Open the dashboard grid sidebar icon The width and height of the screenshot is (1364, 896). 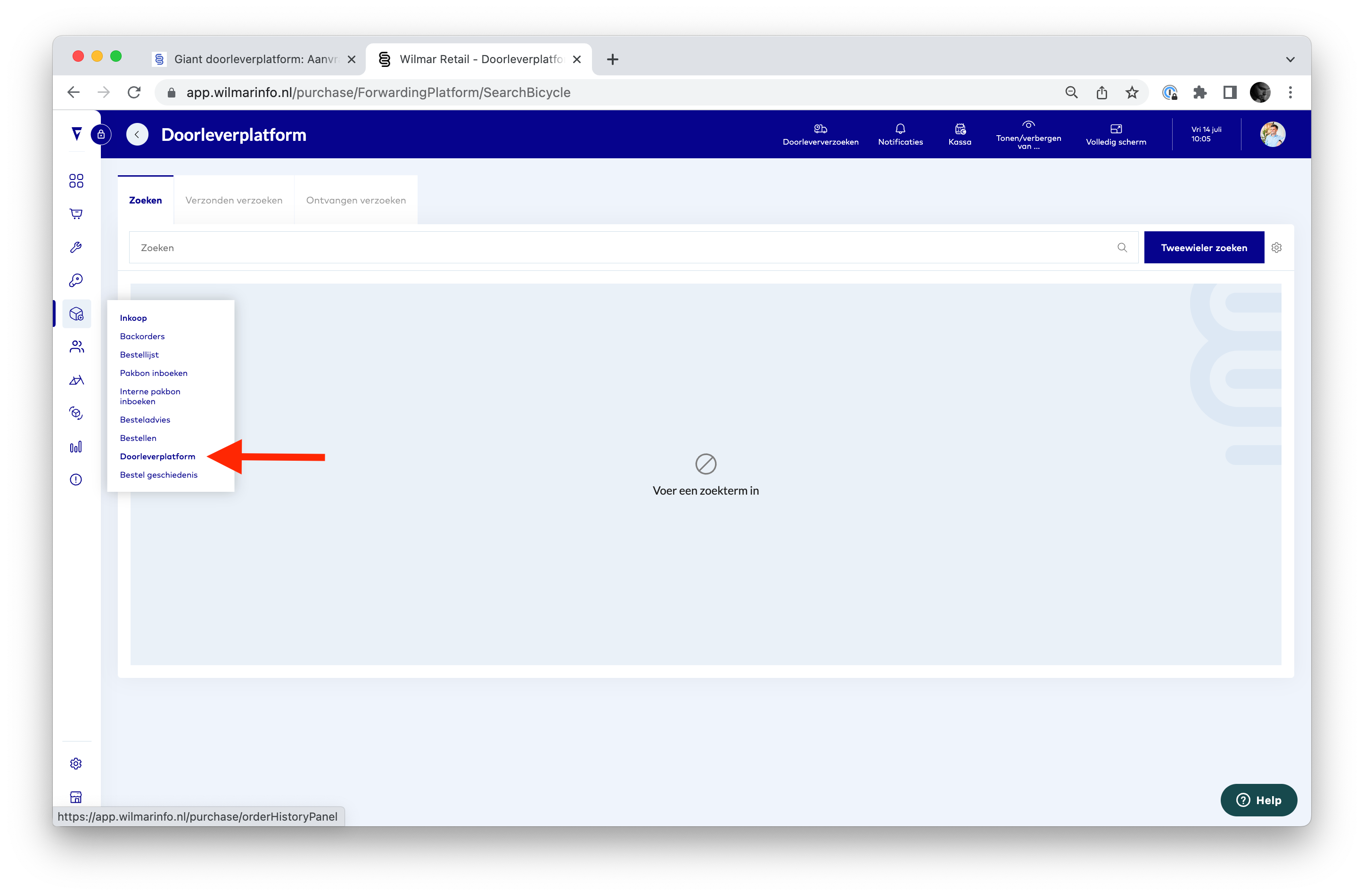(x=76, y=181)
